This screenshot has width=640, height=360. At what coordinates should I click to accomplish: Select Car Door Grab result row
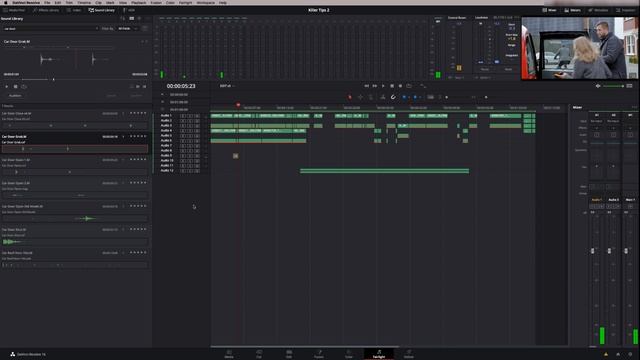pos(75,143)
